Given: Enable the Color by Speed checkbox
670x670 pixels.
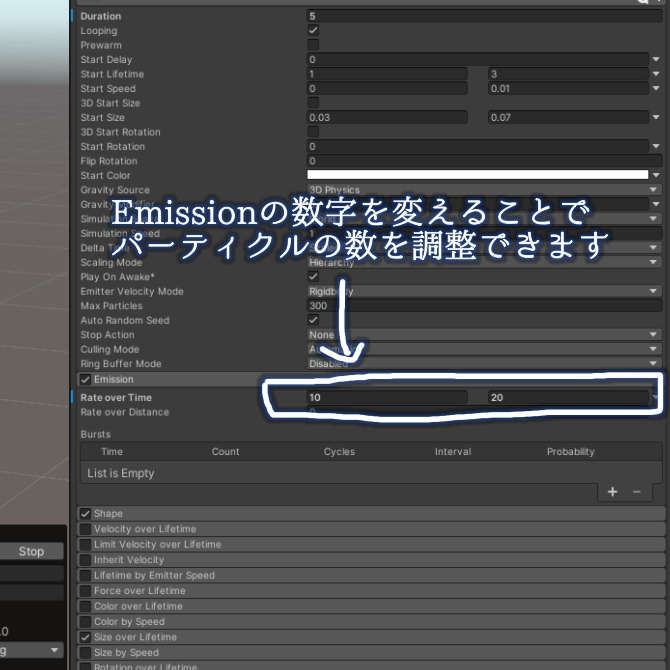Looking at the screenshot, I should [x=85, y=622].
